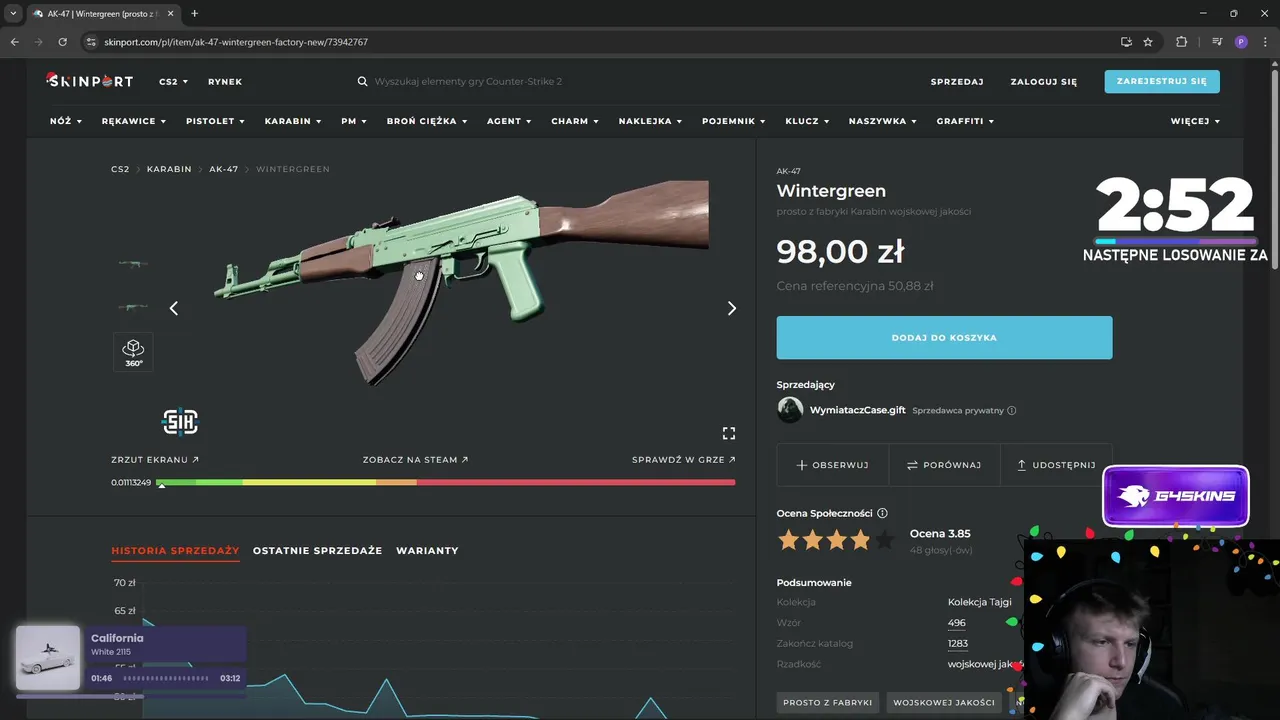Screen dimensions: 1280x720
Task: Show next weapon image arrow
Action: [x=731, y=308]
